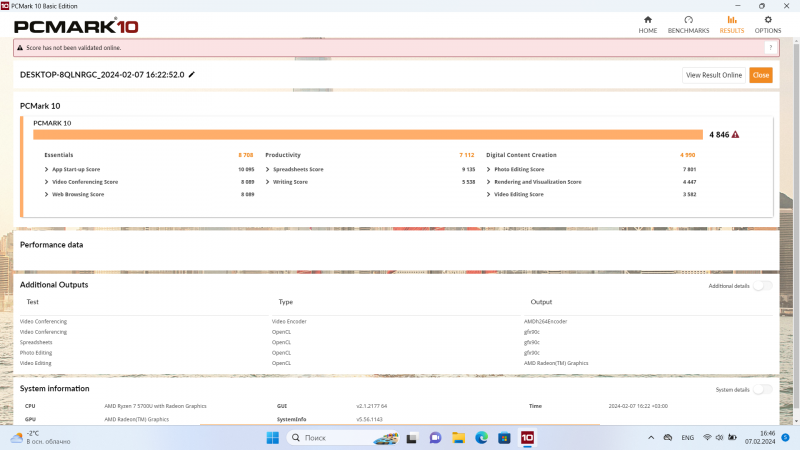Toggle the Additional details switch
800x450 pixels.
click(x=763, y=286)
